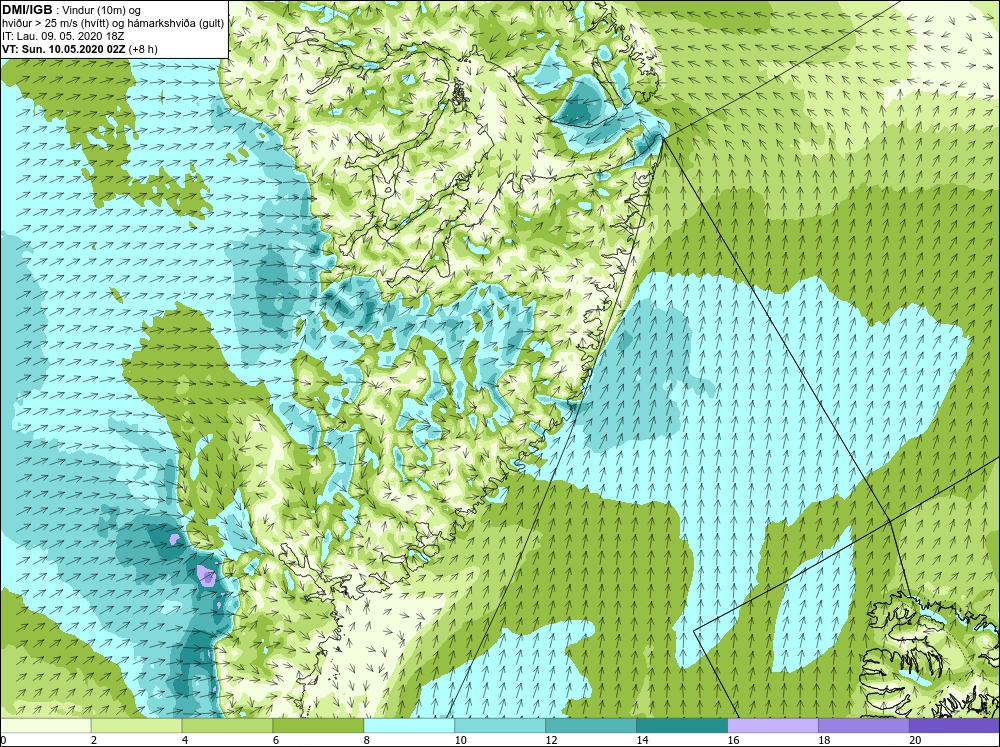Click the 6–8 m/s dark green legend swatch
1000x747 pixels.
pyautogui.click(x=318, y=725)
